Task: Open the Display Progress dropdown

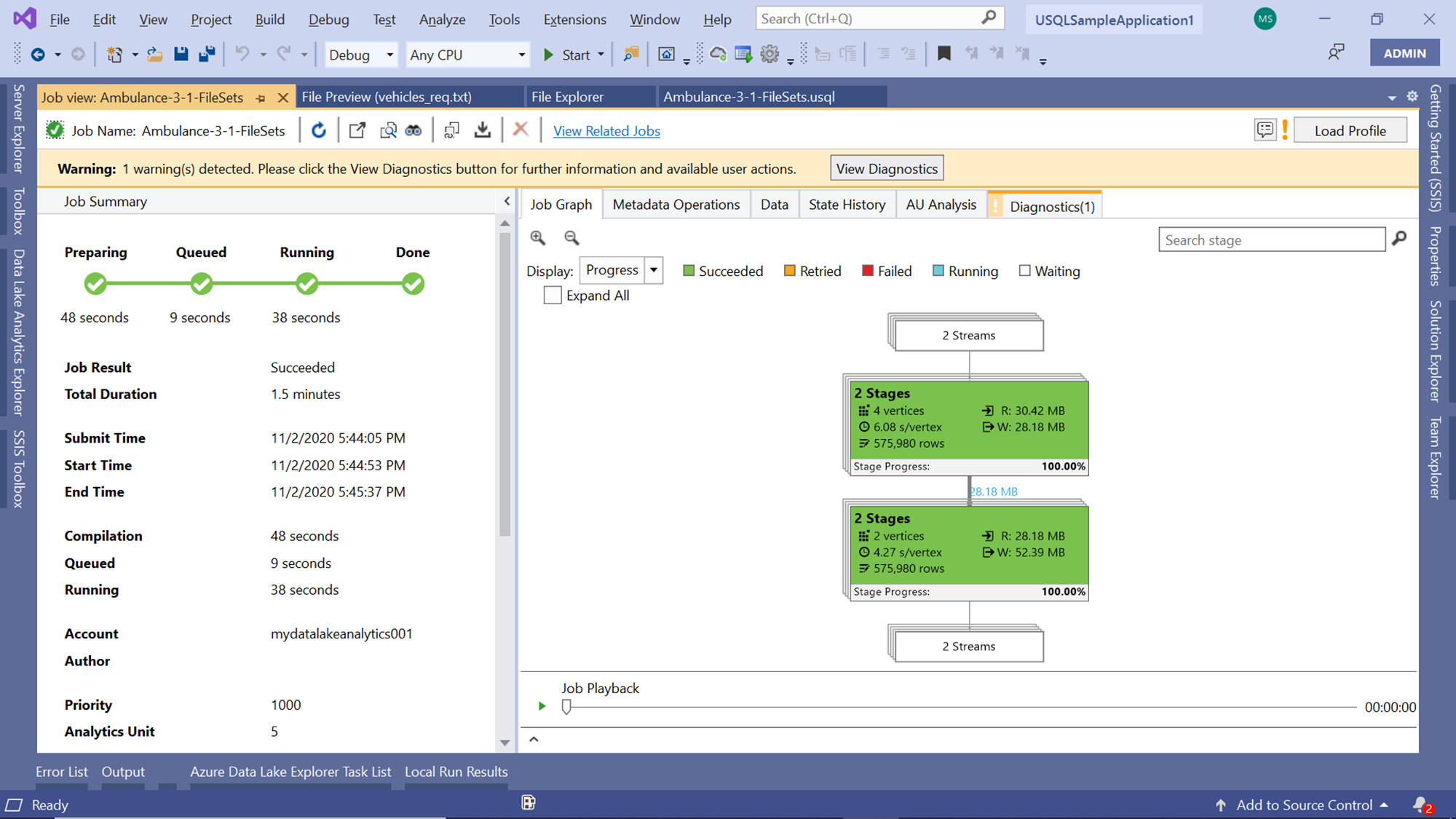Action: tap(654, 270)
